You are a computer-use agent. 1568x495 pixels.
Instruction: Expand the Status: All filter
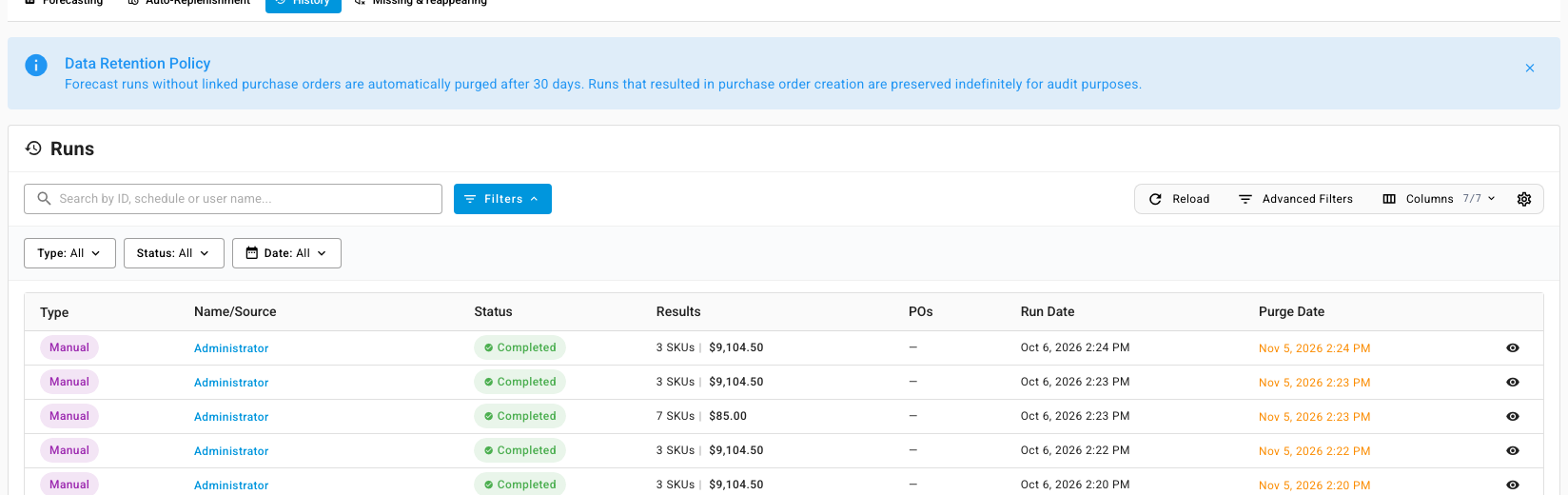tap(173, 253)
